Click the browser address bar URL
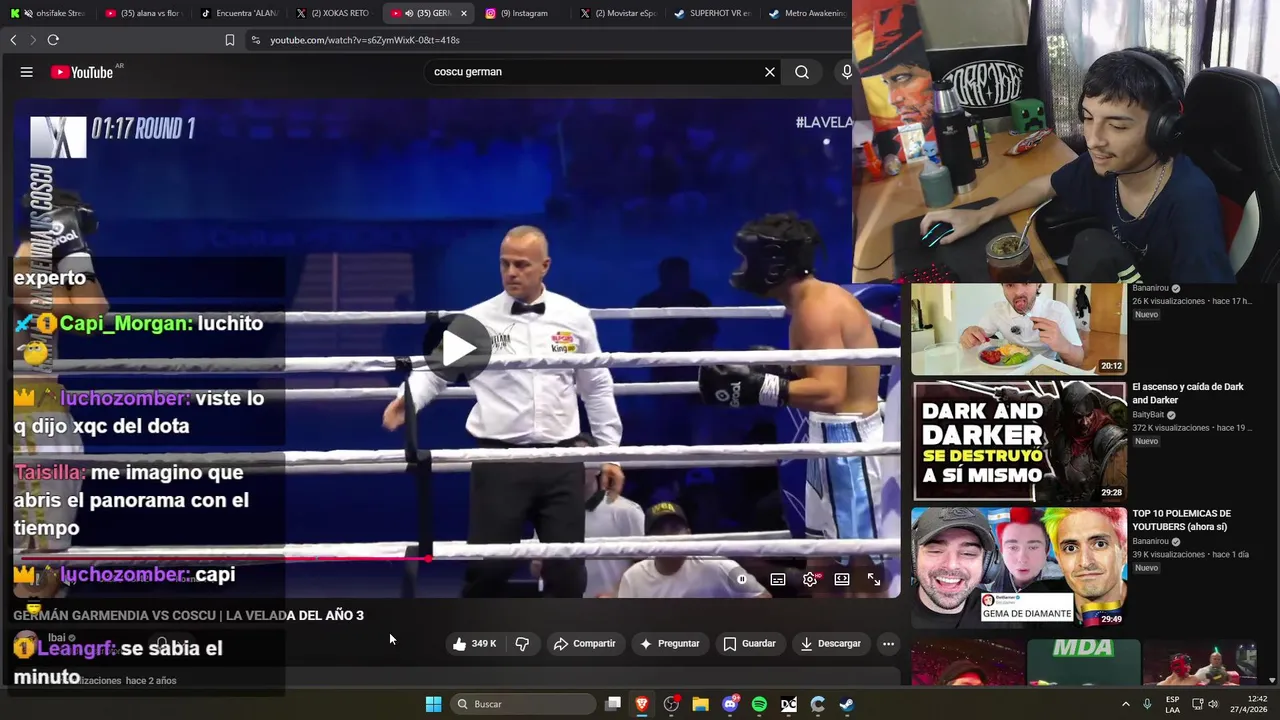1280x720 pixels. [x=365, y=40]
